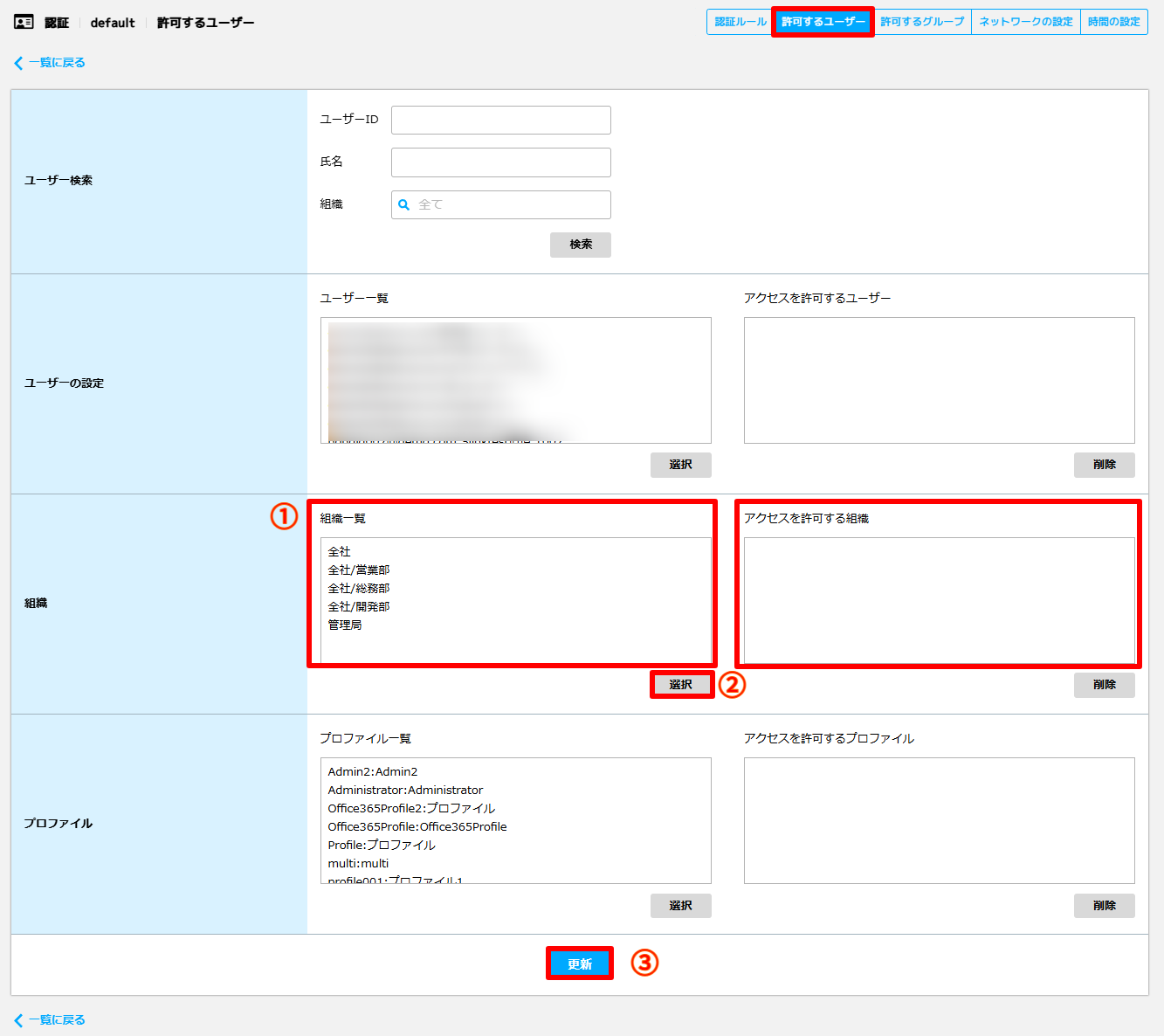1164x1036 pixels.
Task: Click the search magnifier icon in 組織 field
Action: 404,204
